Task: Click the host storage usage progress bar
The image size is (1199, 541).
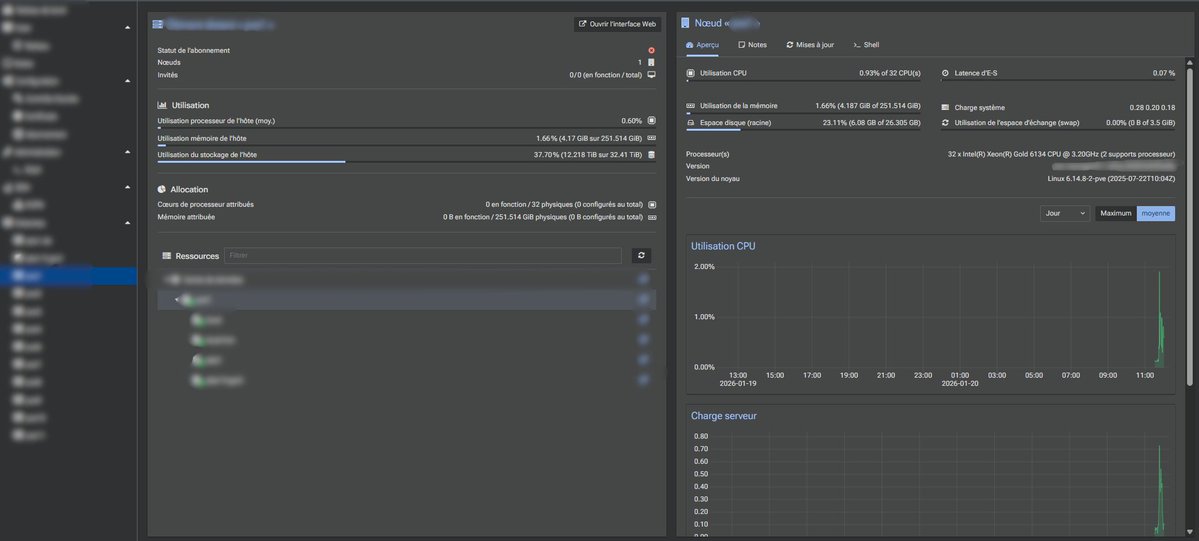Action: (x=407, y=161)
